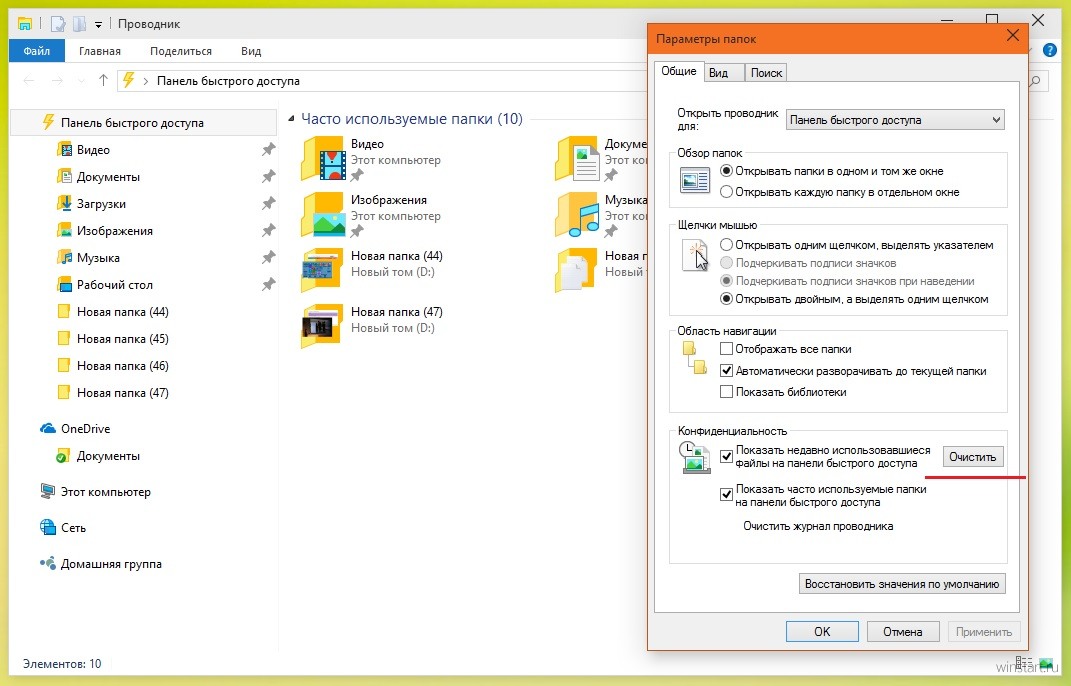Click the Очистить button
Screen dimensions: 1071x686
point(973,456)
